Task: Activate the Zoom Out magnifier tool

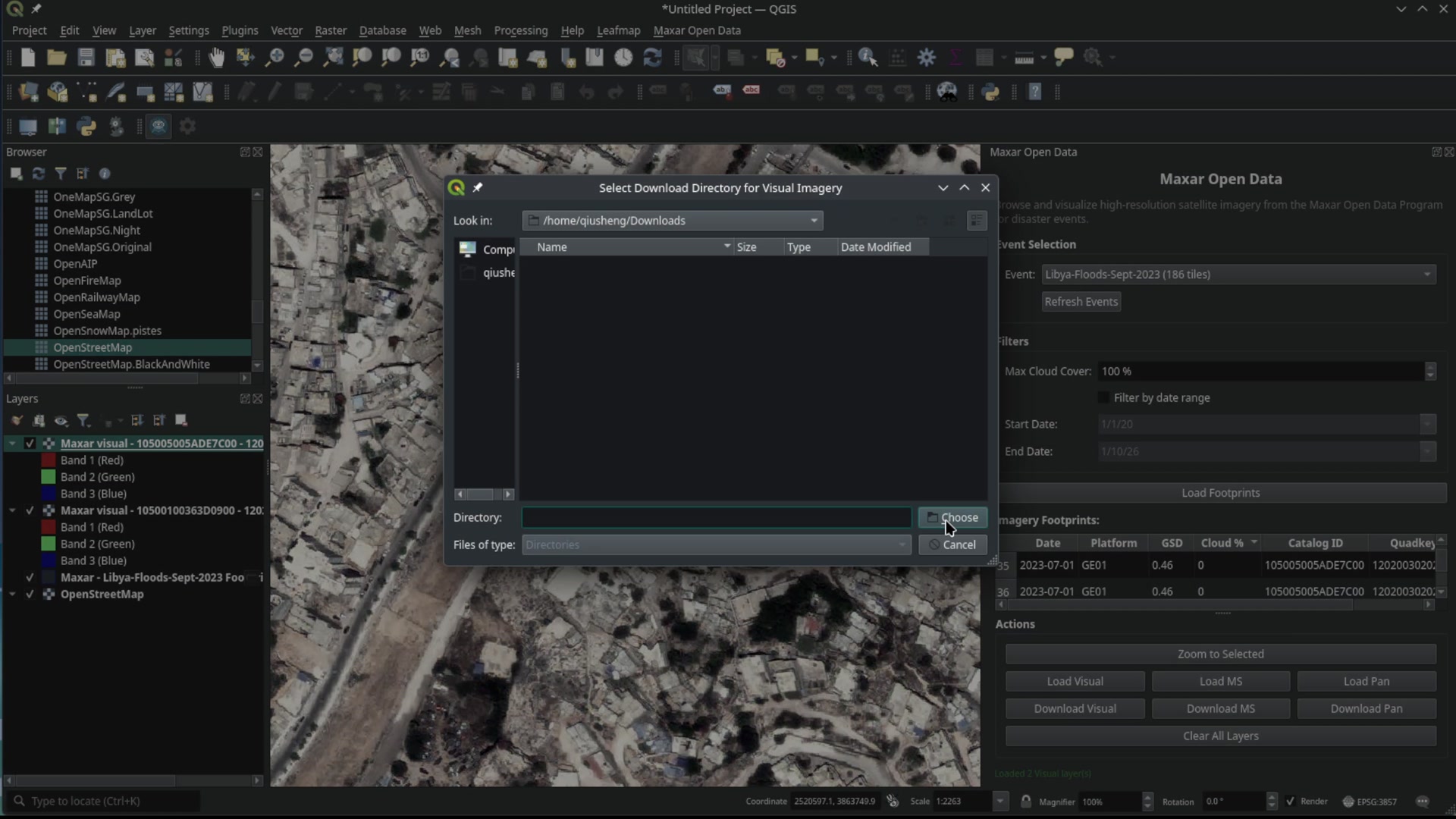Action: coord(303,58)
